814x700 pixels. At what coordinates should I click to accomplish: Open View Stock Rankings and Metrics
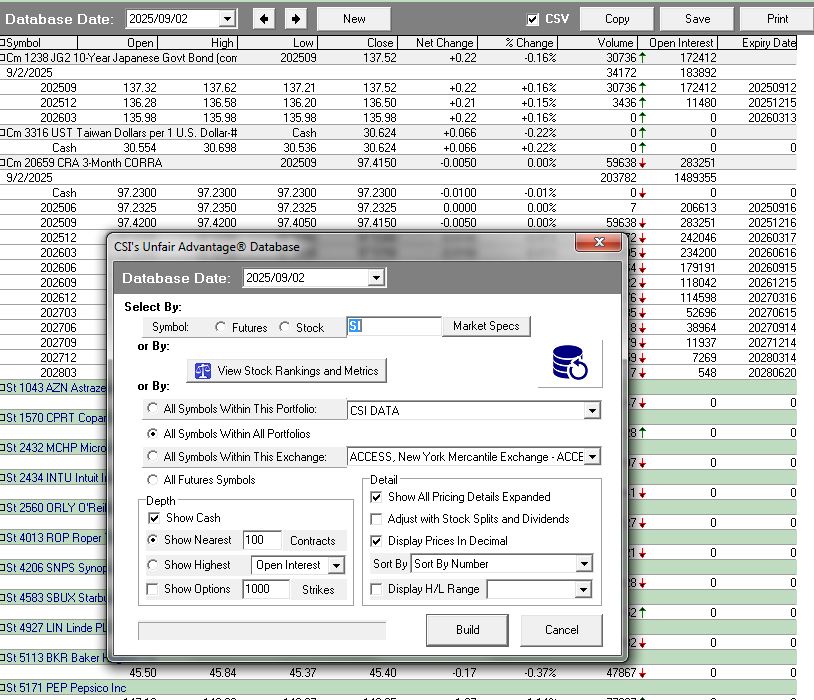286,370
